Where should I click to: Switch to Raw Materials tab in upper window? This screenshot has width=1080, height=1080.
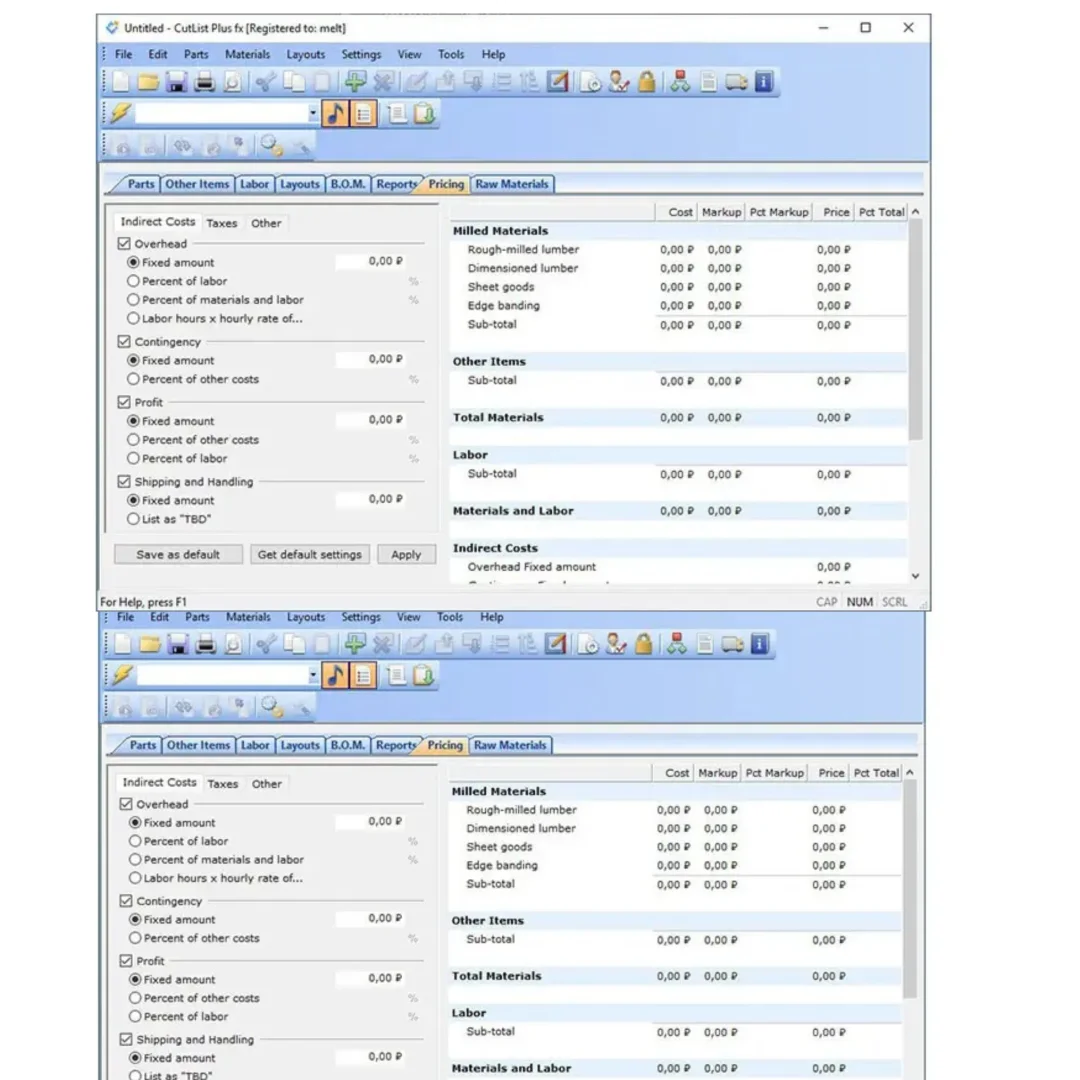click(511, 184)
